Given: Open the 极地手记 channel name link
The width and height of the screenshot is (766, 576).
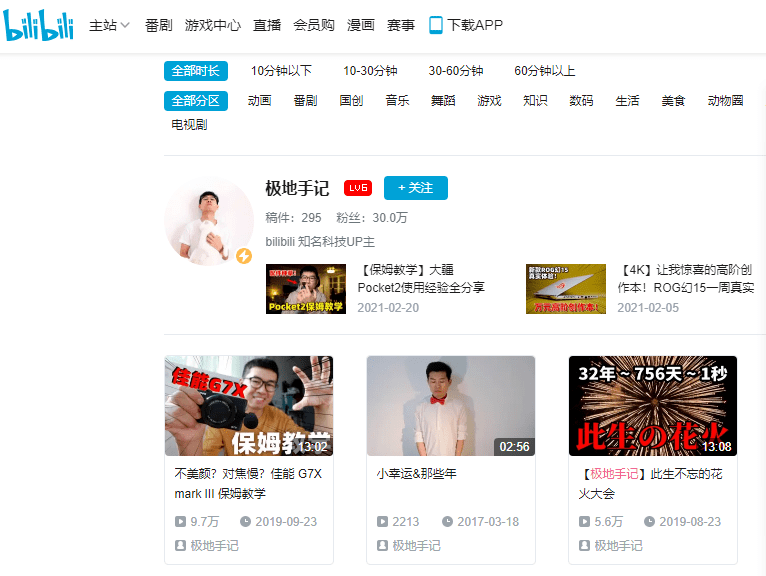Looking at the screenshot, I should click(x=297, y=188).
